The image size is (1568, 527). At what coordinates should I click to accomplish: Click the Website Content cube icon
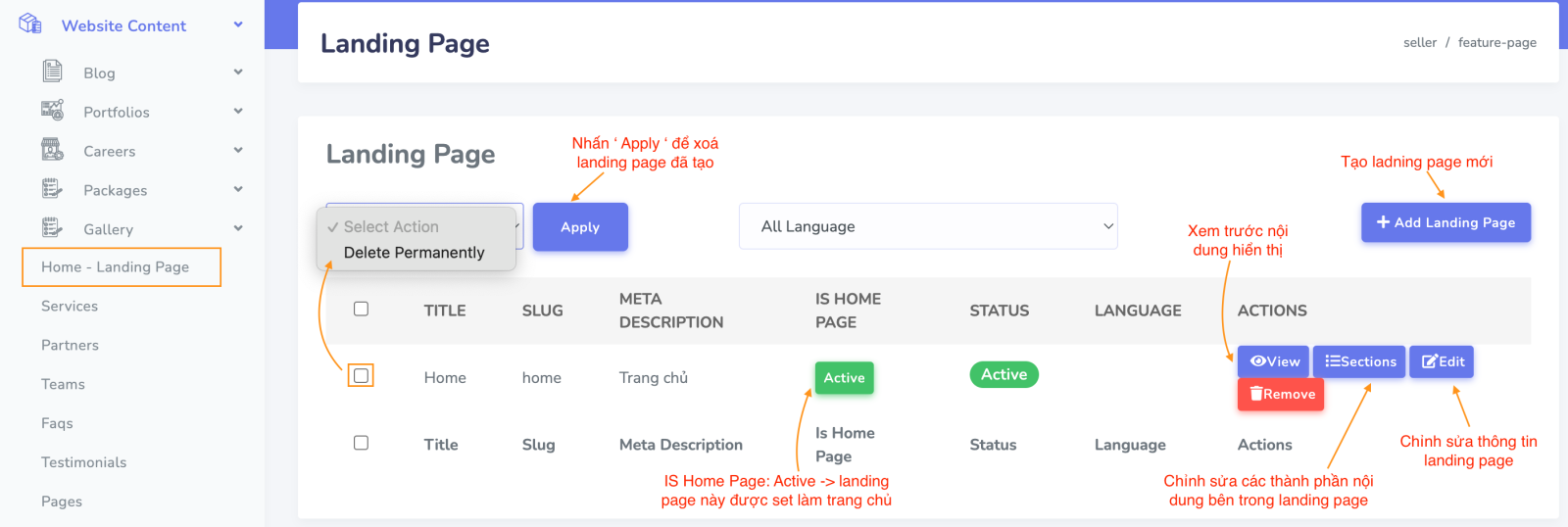click(x=30, y=24)
